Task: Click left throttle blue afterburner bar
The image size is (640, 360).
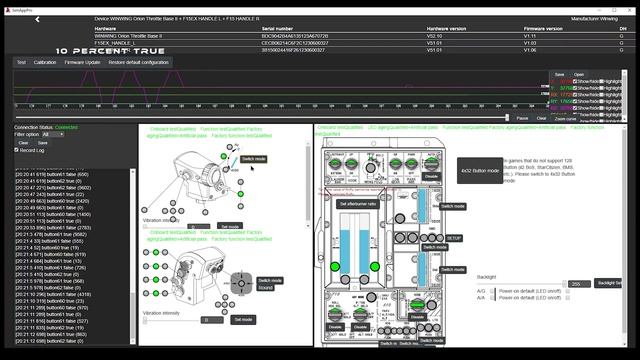Action: 345,252
